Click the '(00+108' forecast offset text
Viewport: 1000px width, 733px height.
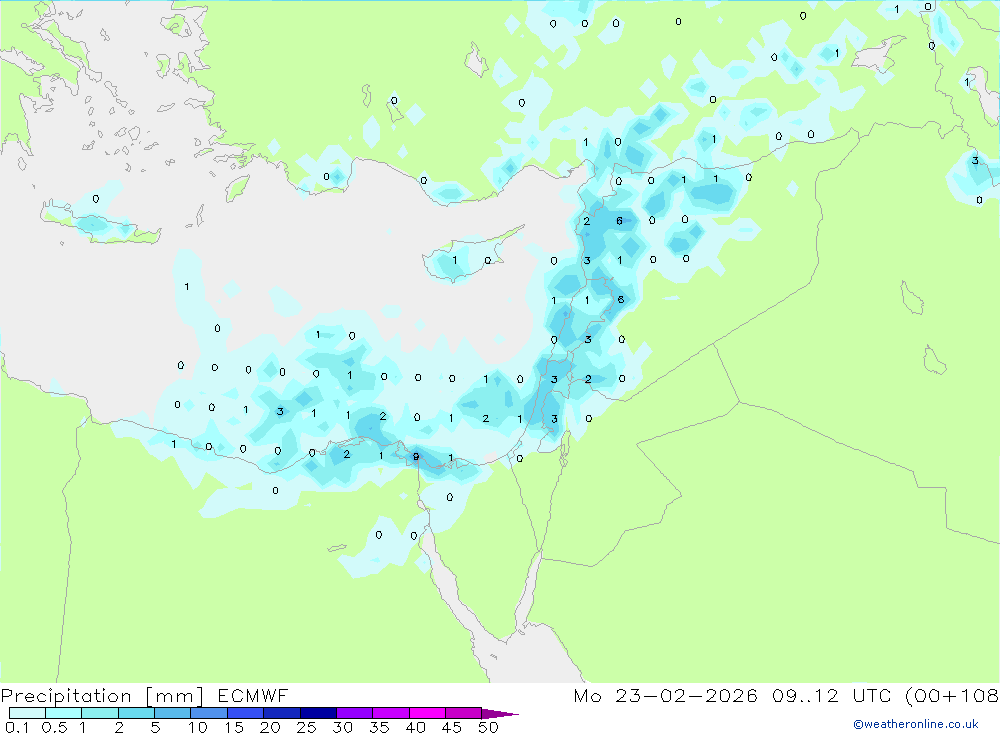click(952, 696)
